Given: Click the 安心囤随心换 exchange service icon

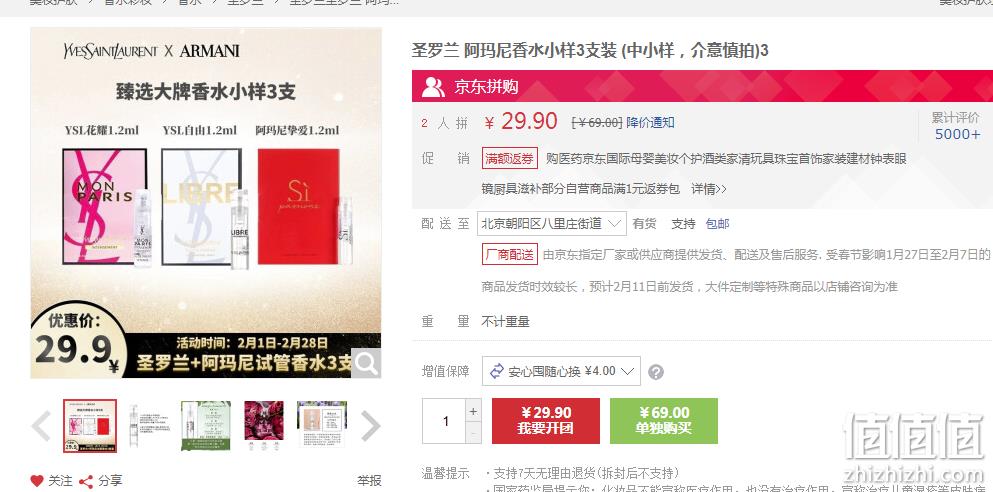Looking at the screenshot, I should tap(496, 371).
